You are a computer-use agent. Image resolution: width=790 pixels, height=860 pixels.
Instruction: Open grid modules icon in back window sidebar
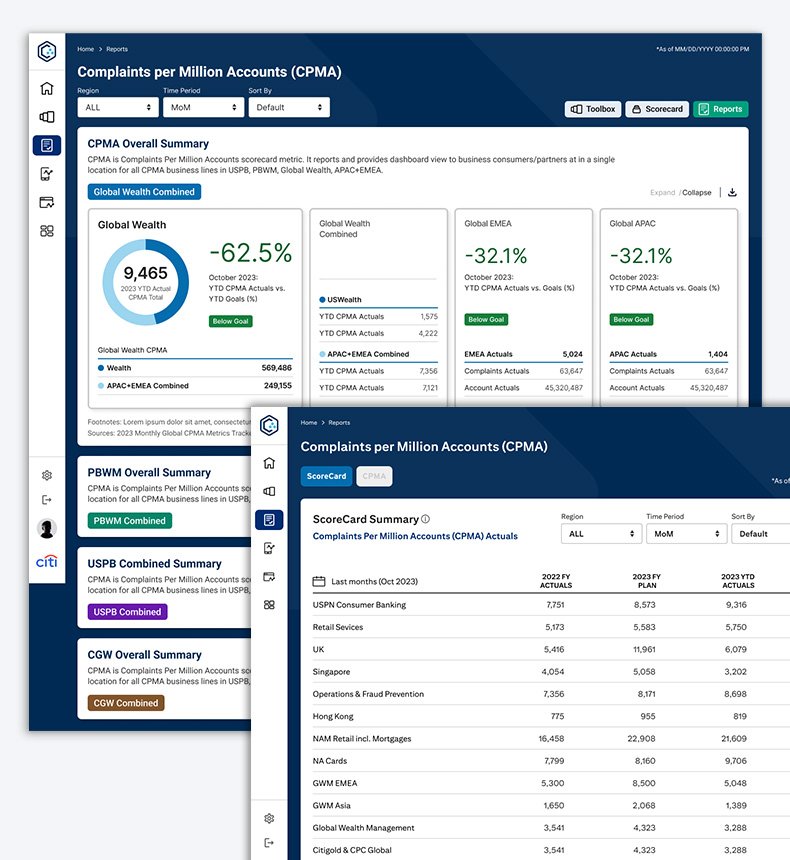[47, 231]
